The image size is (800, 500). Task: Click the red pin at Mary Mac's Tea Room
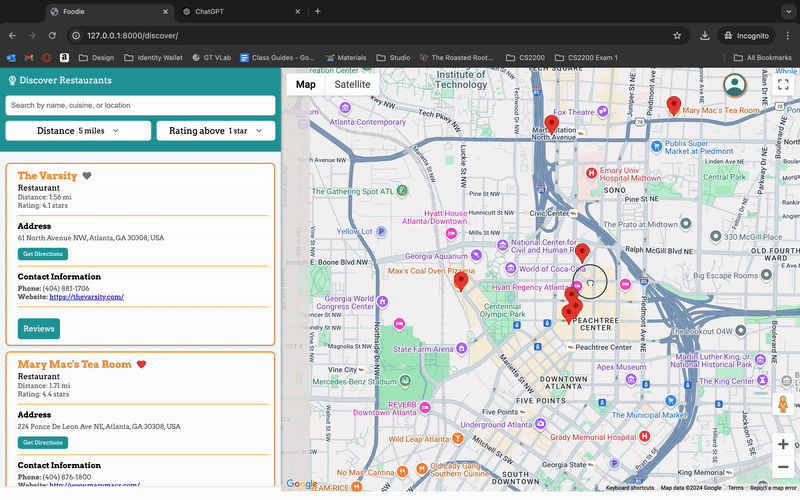coord(674,106)
